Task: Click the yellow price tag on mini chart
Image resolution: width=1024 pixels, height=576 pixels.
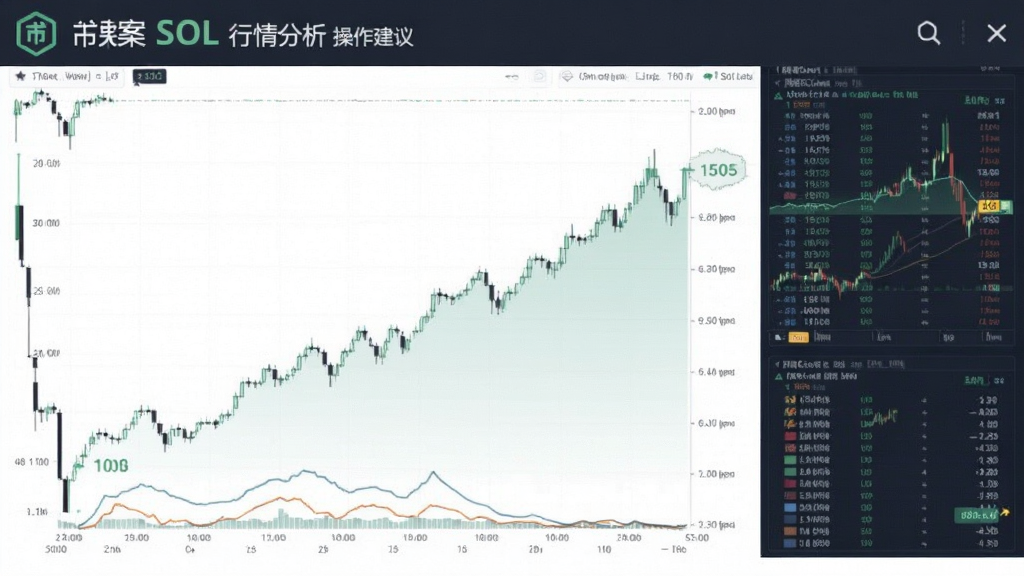Action: point(989,206)
